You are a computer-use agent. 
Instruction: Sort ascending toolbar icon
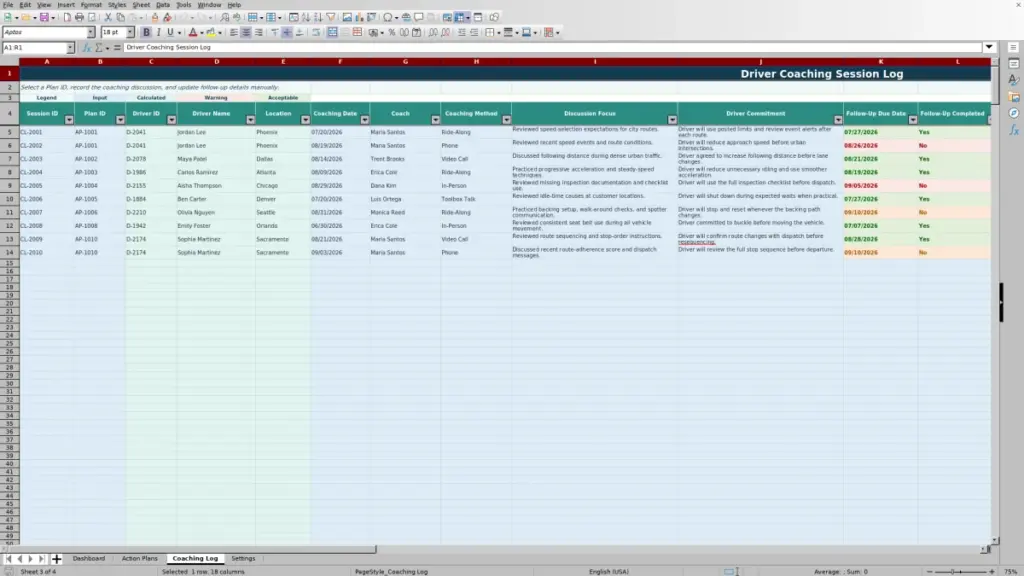[x=306, y=17]
